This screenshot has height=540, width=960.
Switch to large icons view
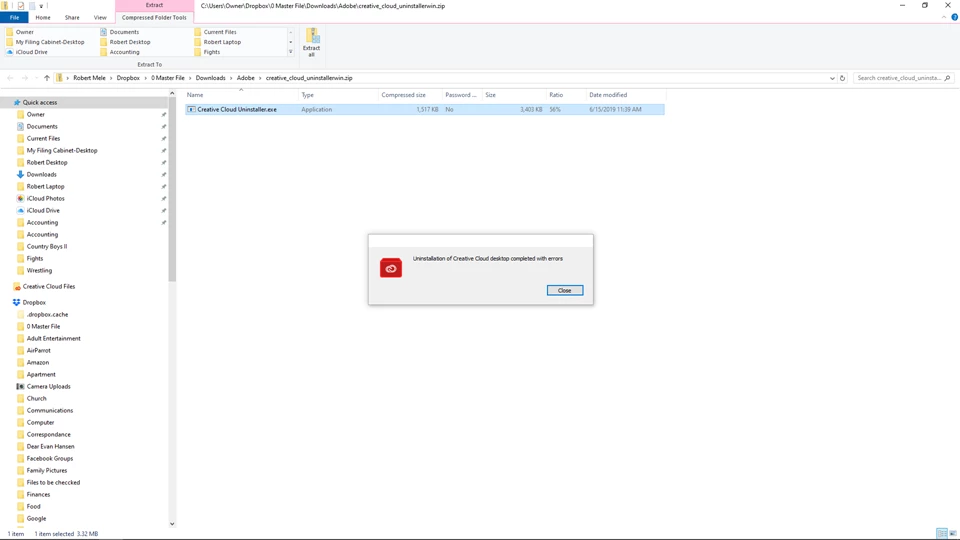(953, 534)
